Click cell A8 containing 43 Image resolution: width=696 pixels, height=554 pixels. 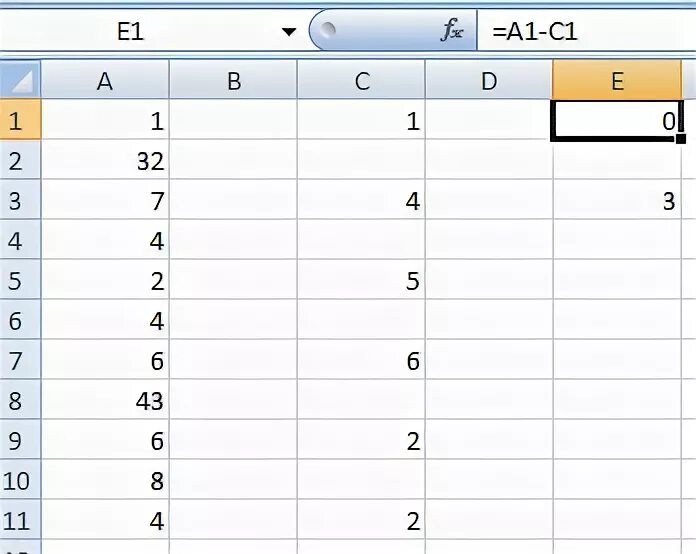[x=105, y=400]
